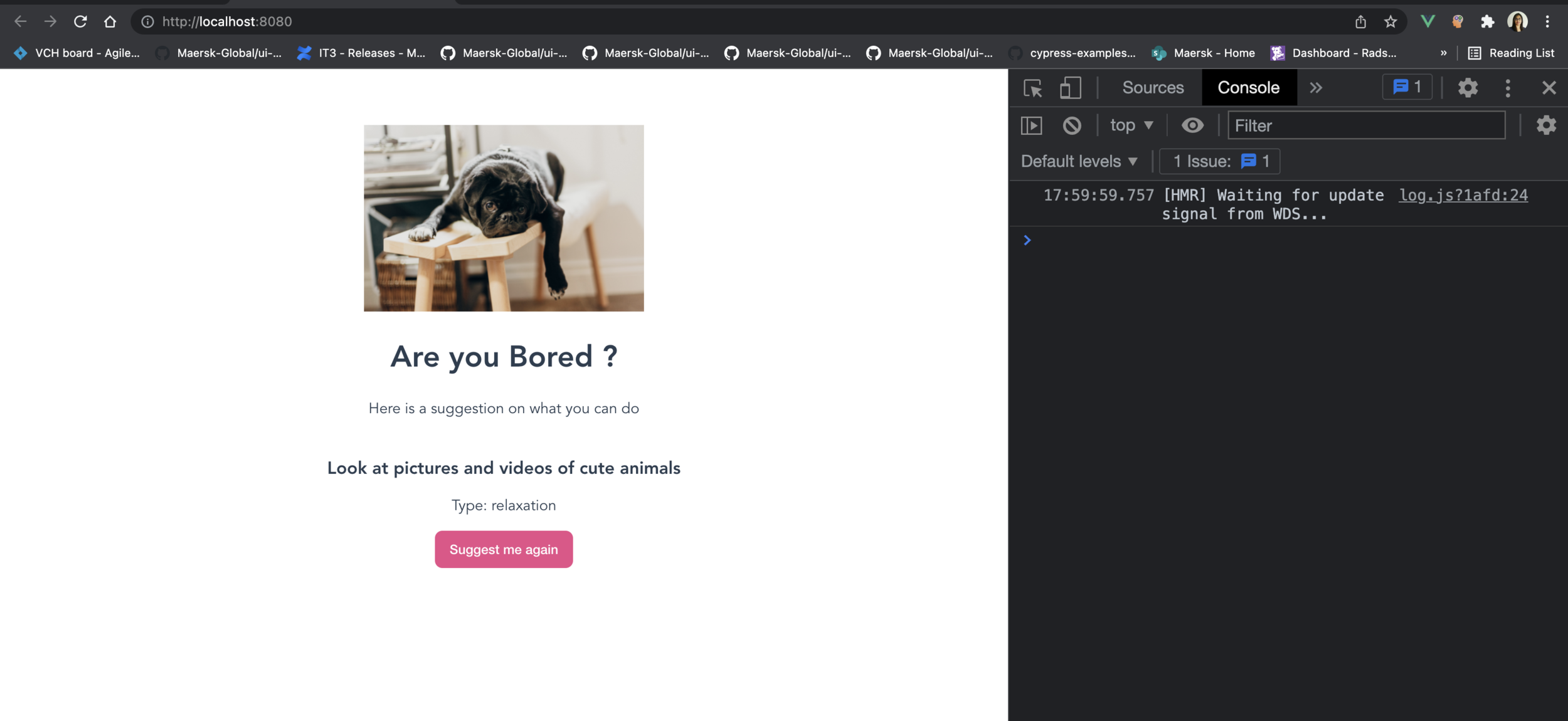Click the browser reload page icon

coord(80,21)
